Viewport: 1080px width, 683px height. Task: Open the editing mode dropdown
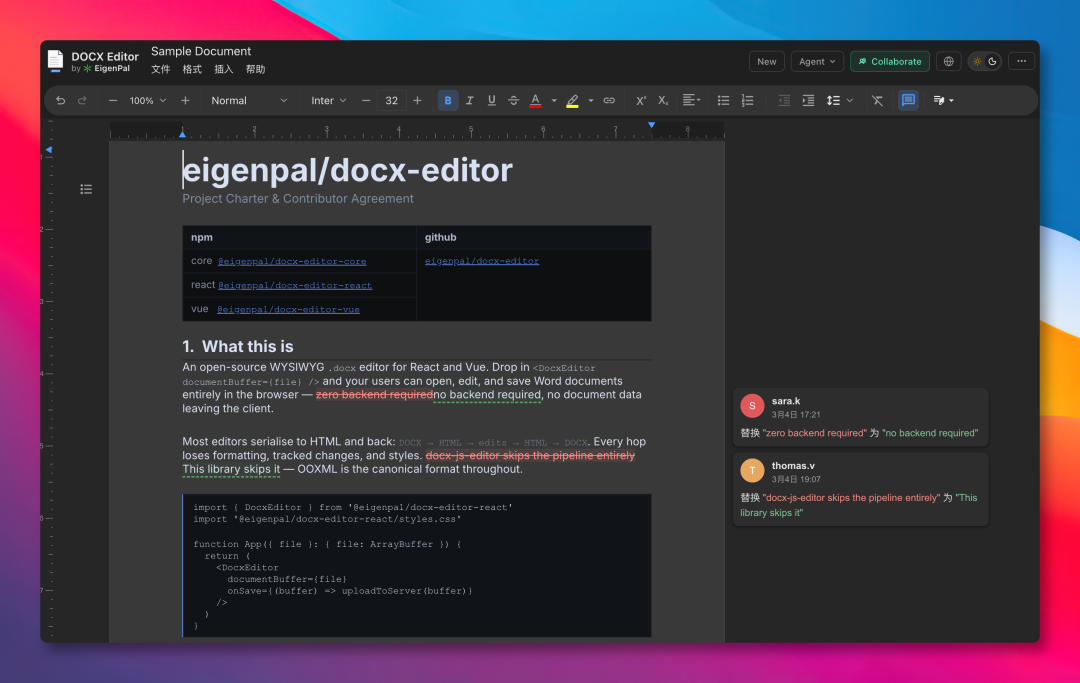point(943,101)
